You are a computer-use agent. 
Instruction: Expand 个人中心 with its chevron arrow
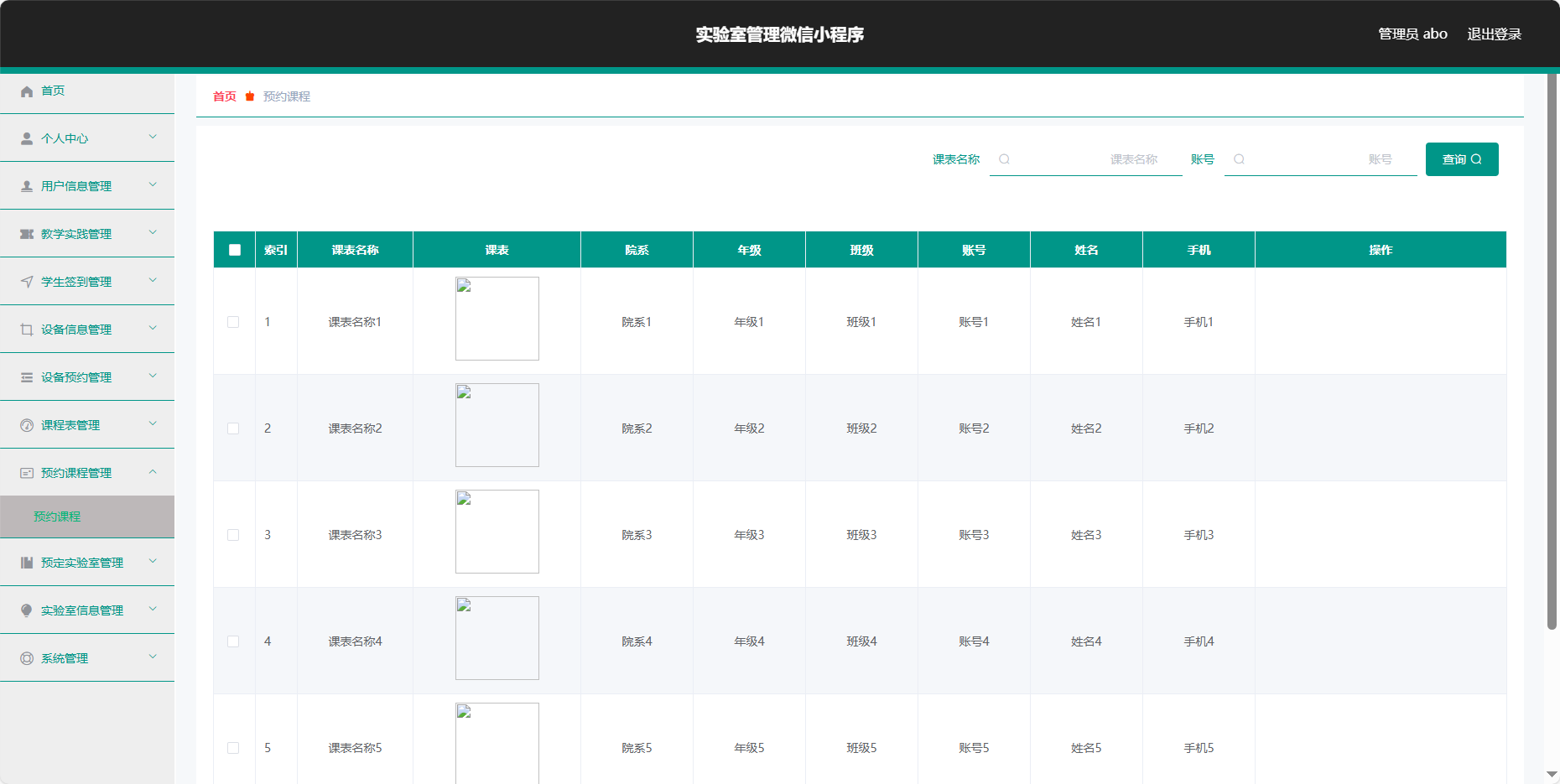(153, 137)
